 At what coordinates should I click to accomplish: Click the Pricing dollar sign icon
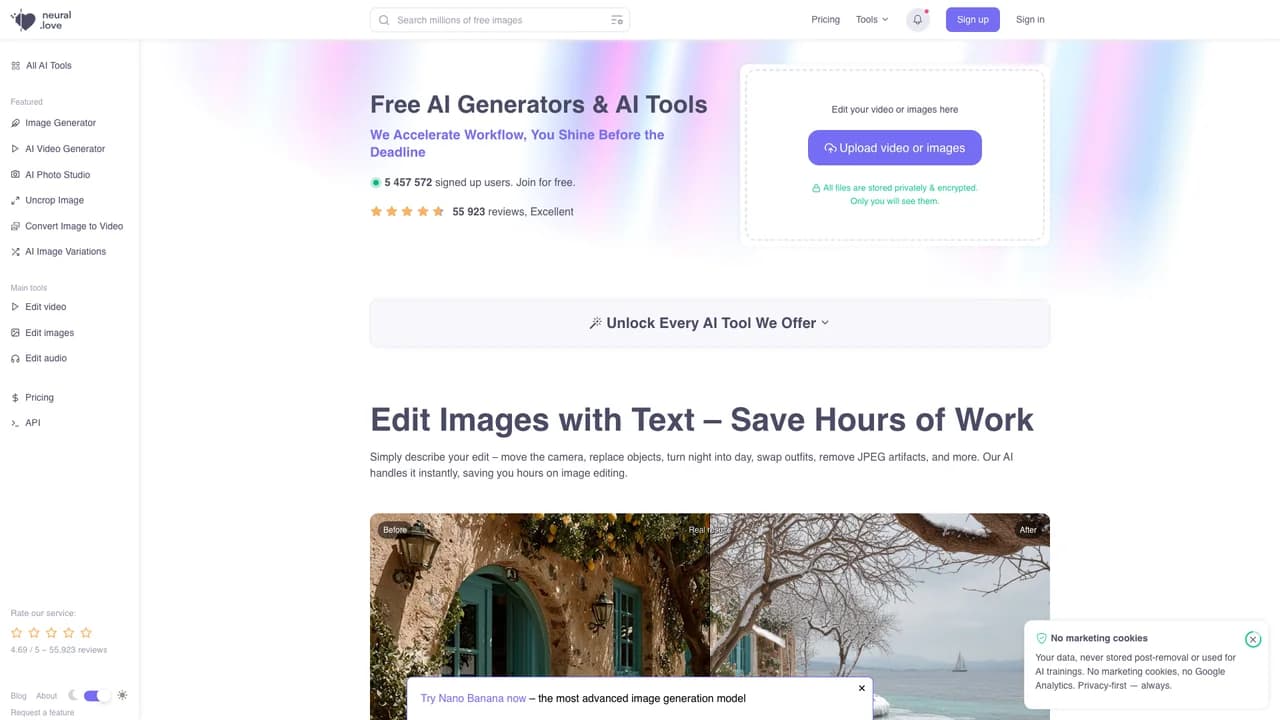pos(15,398)
